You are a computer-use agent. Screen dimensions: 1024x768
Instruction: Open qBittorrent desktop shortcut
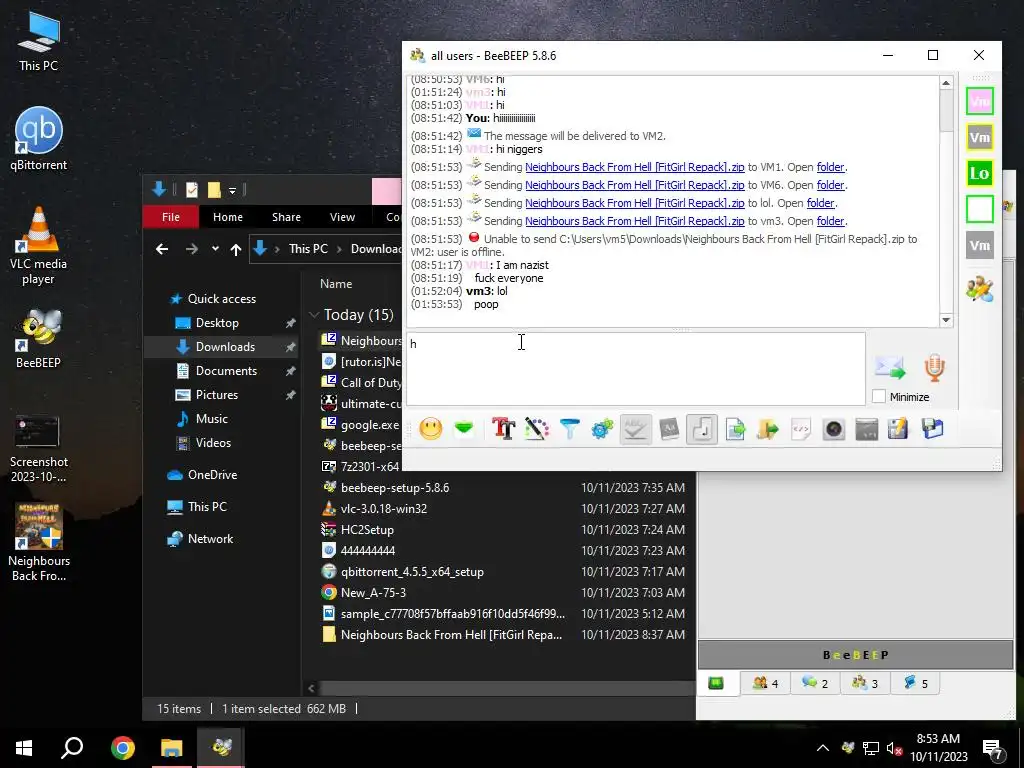38,139
